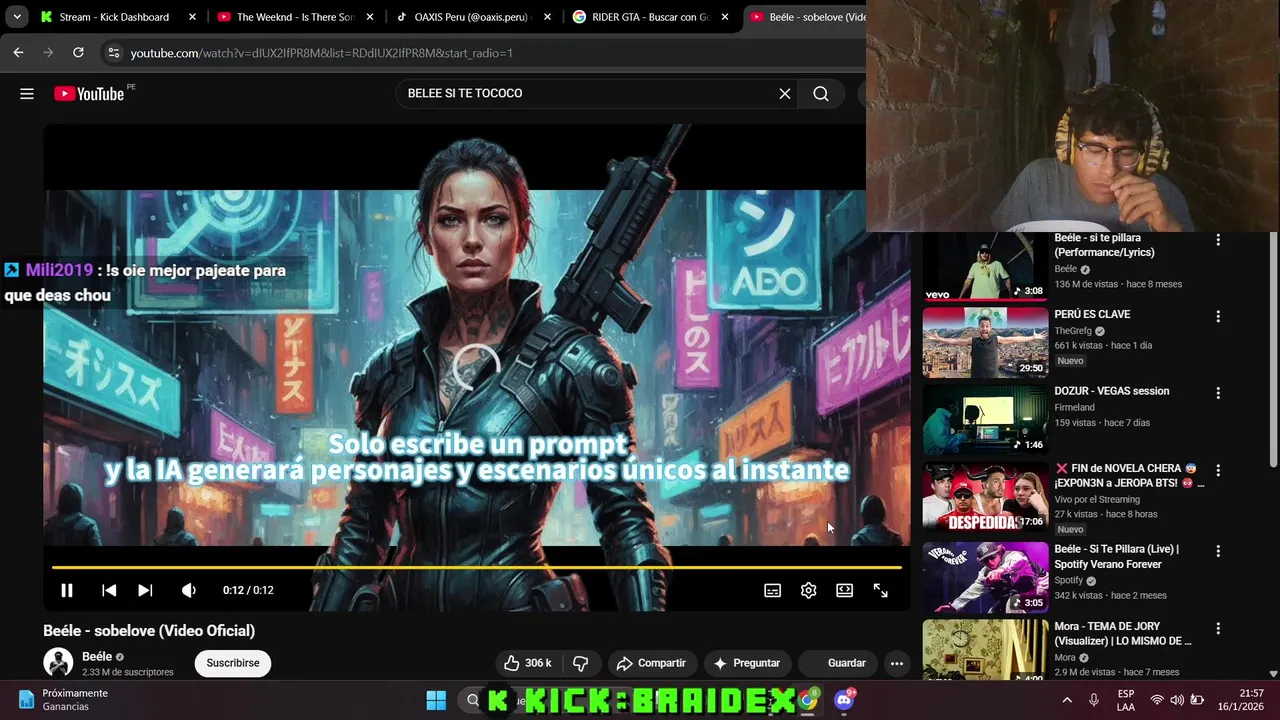Click the video progress bar

click(477, 567)
